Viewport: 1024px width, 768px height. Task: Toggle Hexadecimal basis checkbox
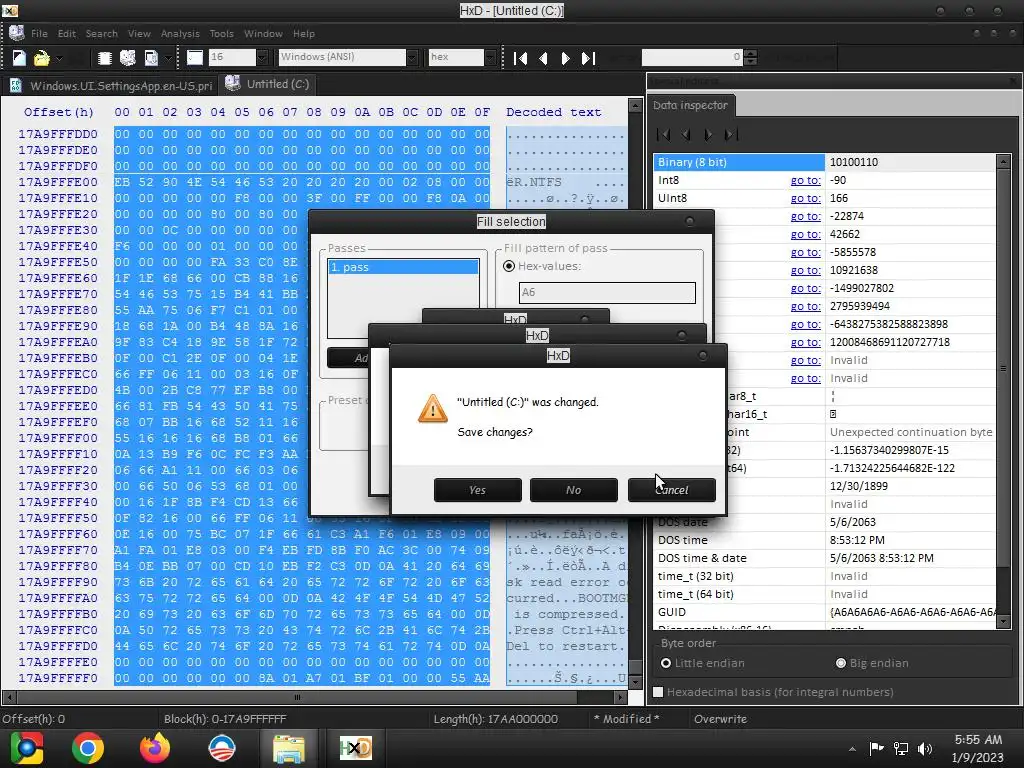658,692
